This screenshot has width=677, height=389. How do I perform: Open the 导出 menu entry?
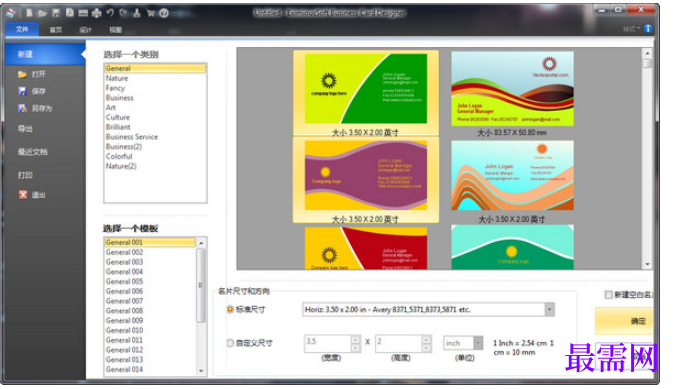coord(25,129)
